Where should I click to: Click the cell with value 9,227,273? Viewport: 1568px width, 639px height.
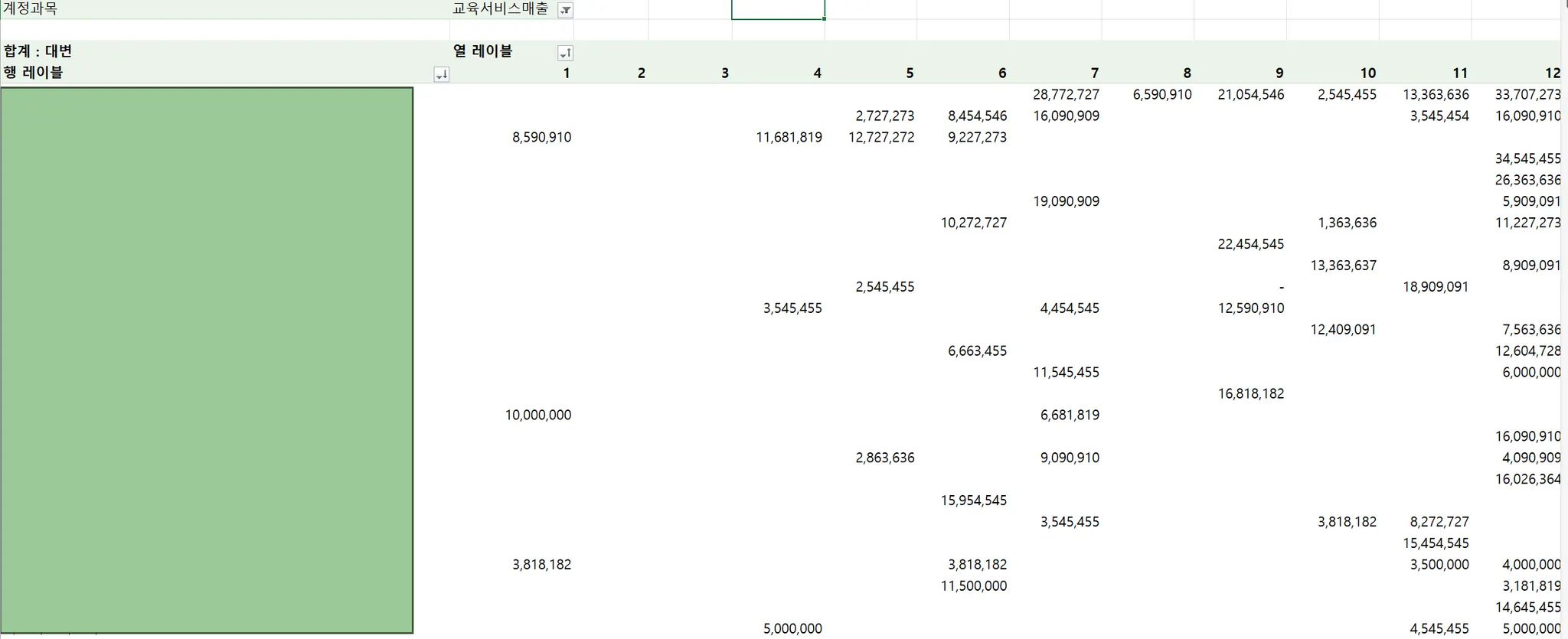click(977, 138)
